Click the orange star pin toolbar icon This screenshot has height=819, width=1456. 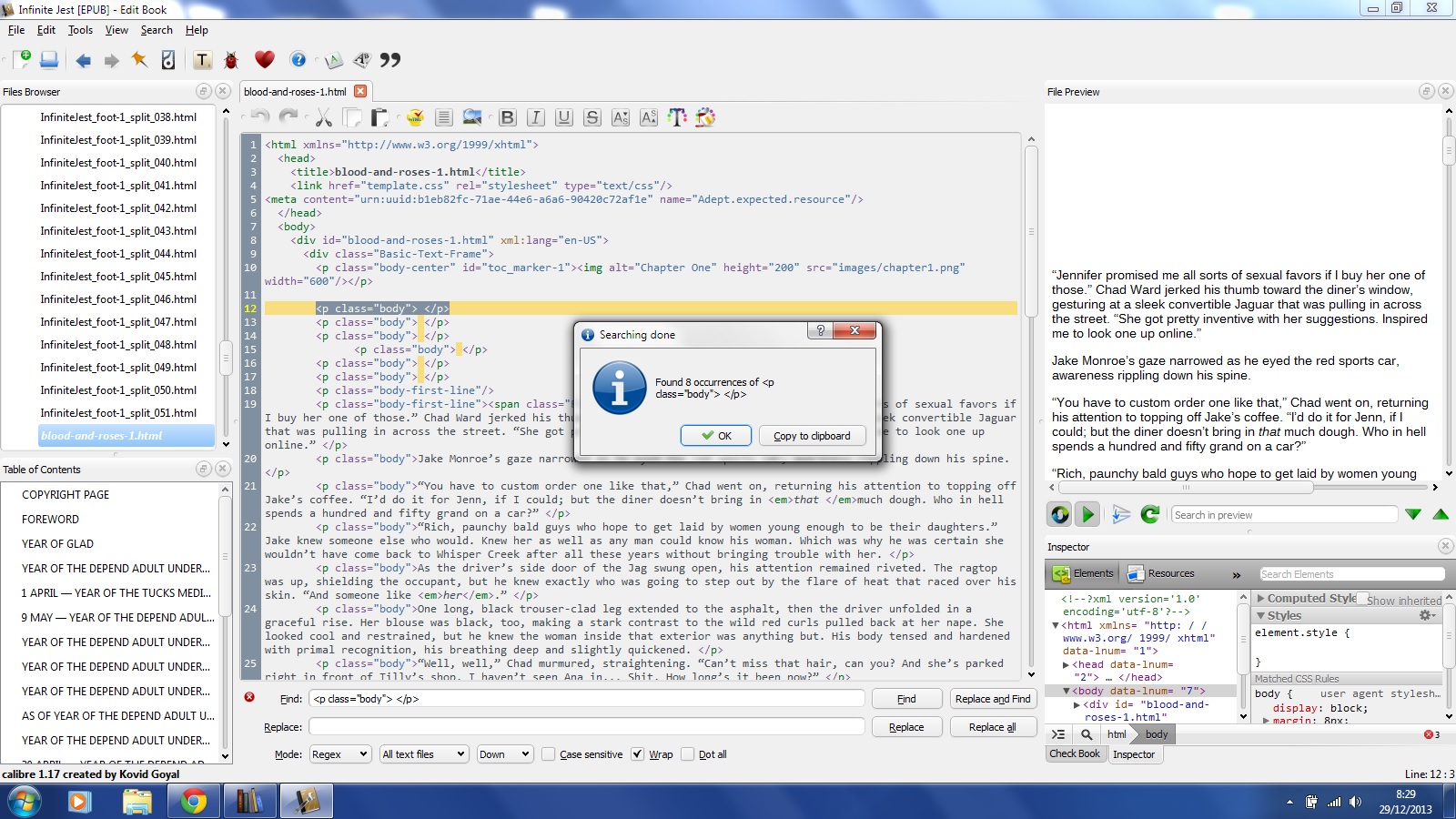pos(139,60)
